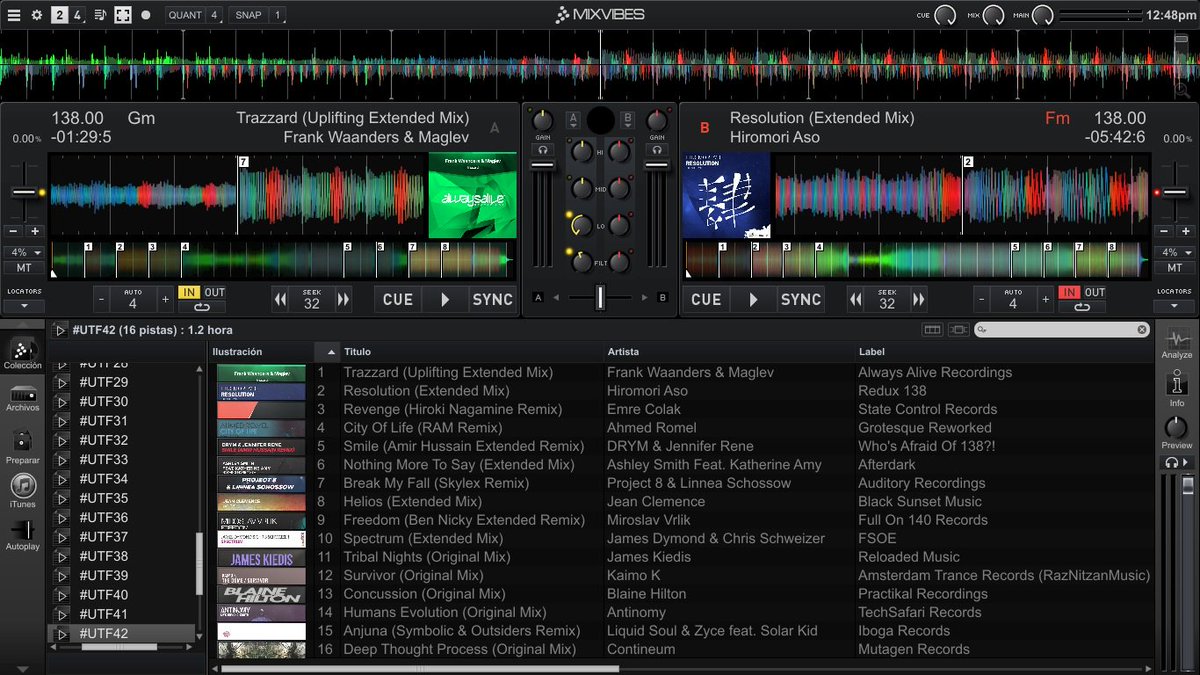Toggle SNAP mode
This screenshot has height=675, width=1200.
click(249, 15)
